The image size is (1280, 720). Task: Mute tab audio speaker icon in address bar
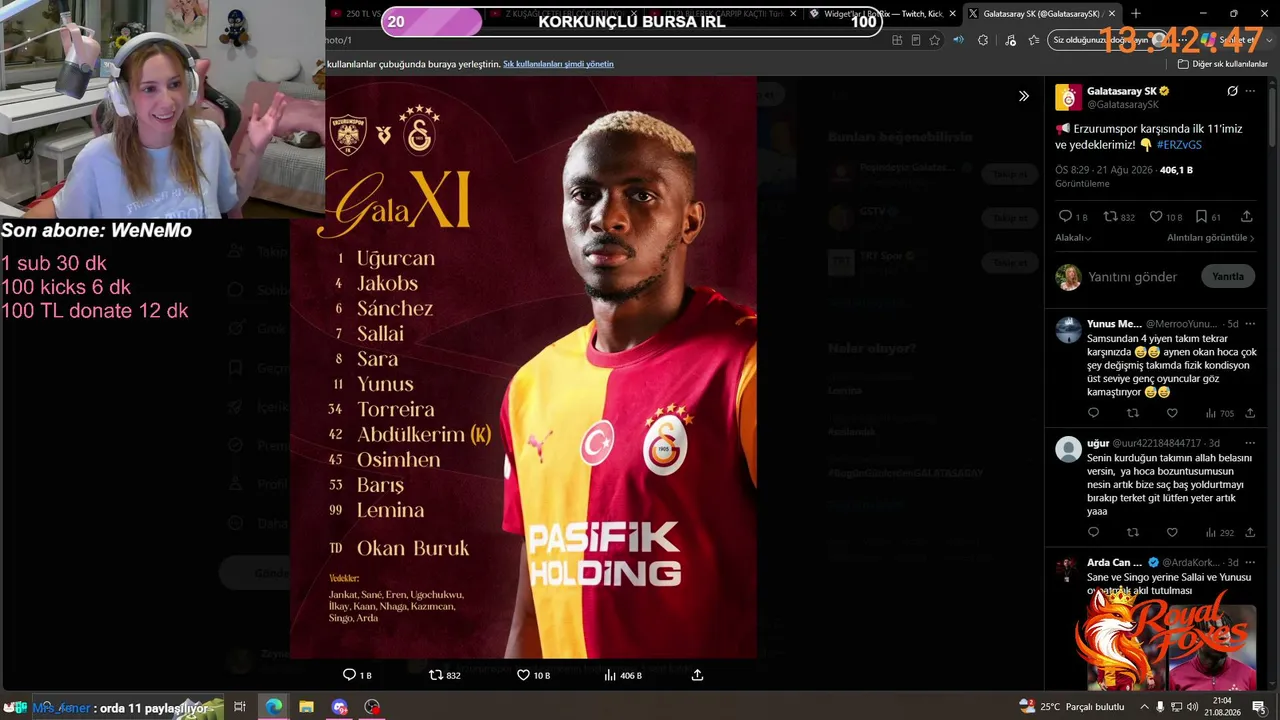click(958, 40)
